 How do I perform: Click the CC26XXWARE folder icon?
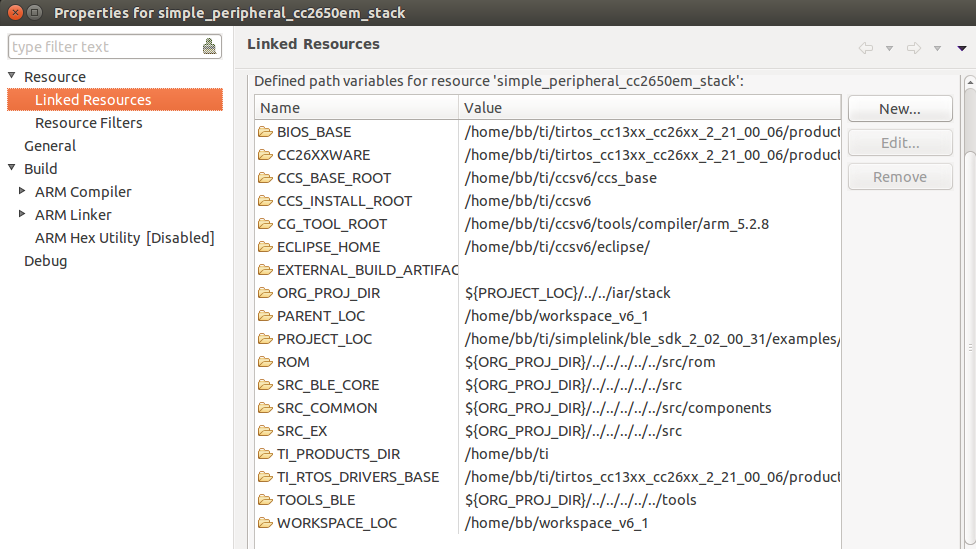[265, 155]
